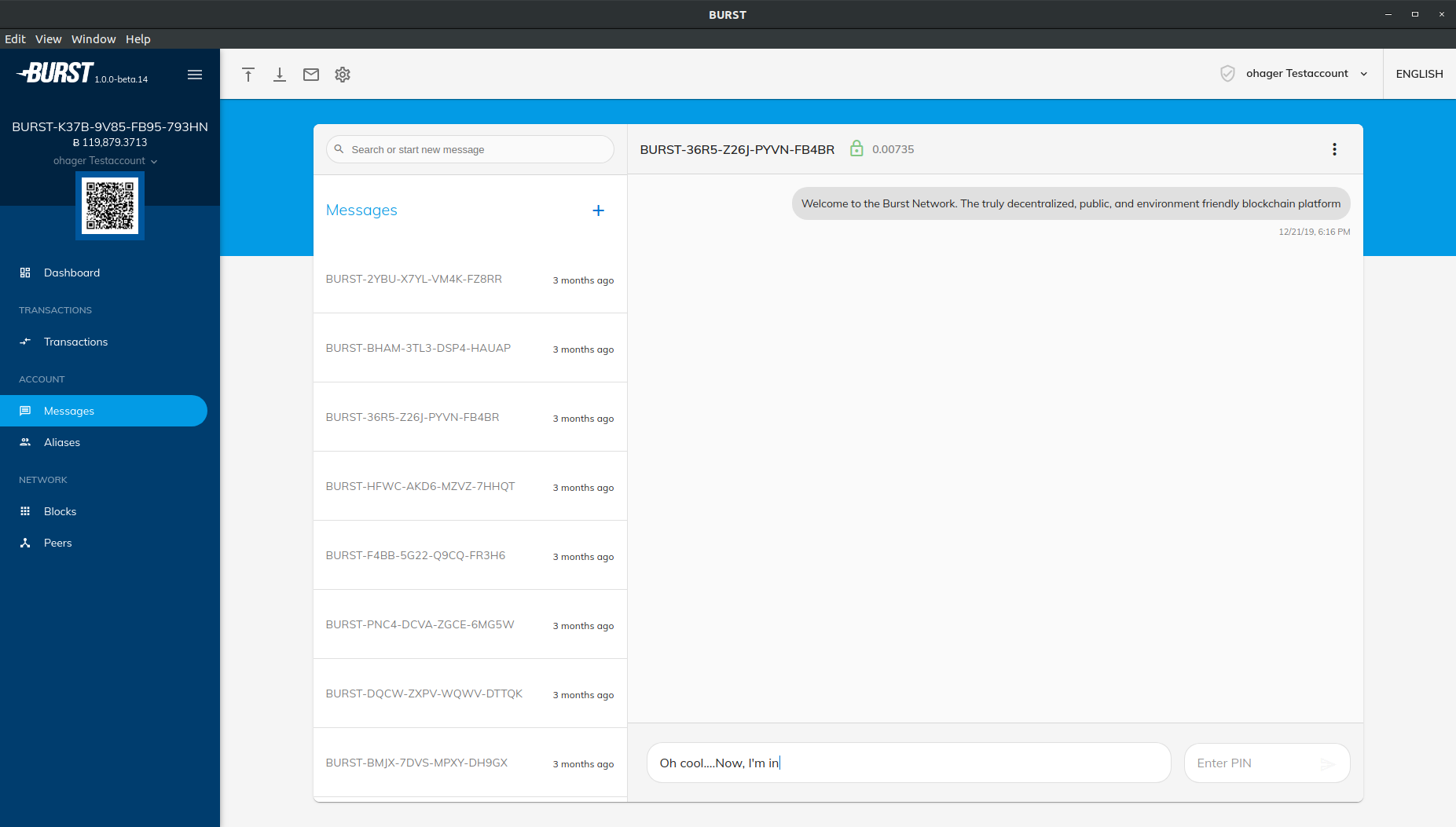This screenshot has width=1456, height=827.
Task: Open conversation BURST-BMJX-7DVS-MPXY-DH9GX
Action: (x=470, y=763)
